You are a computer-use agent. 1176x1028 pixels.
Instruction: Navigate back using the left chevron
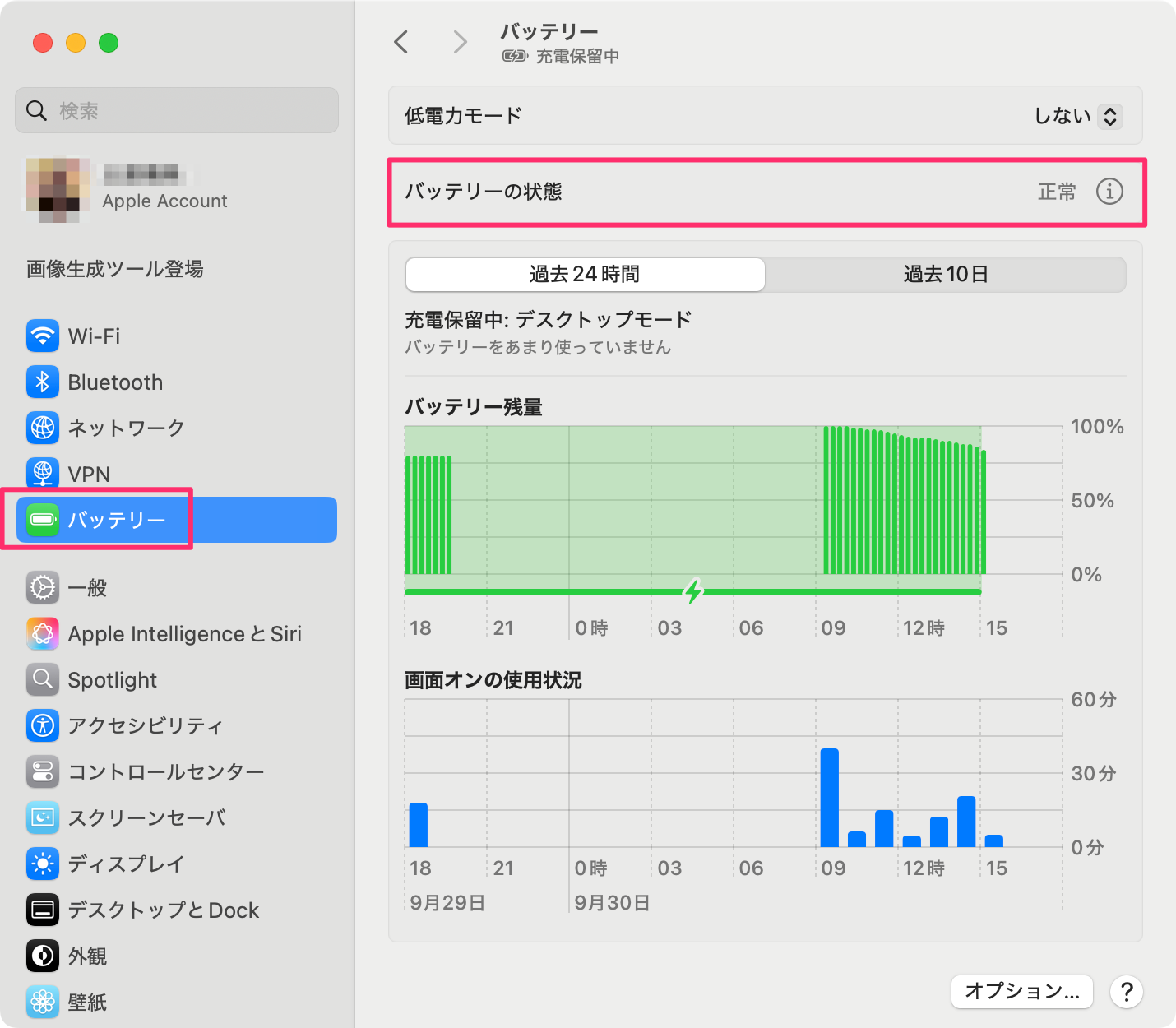400,42
